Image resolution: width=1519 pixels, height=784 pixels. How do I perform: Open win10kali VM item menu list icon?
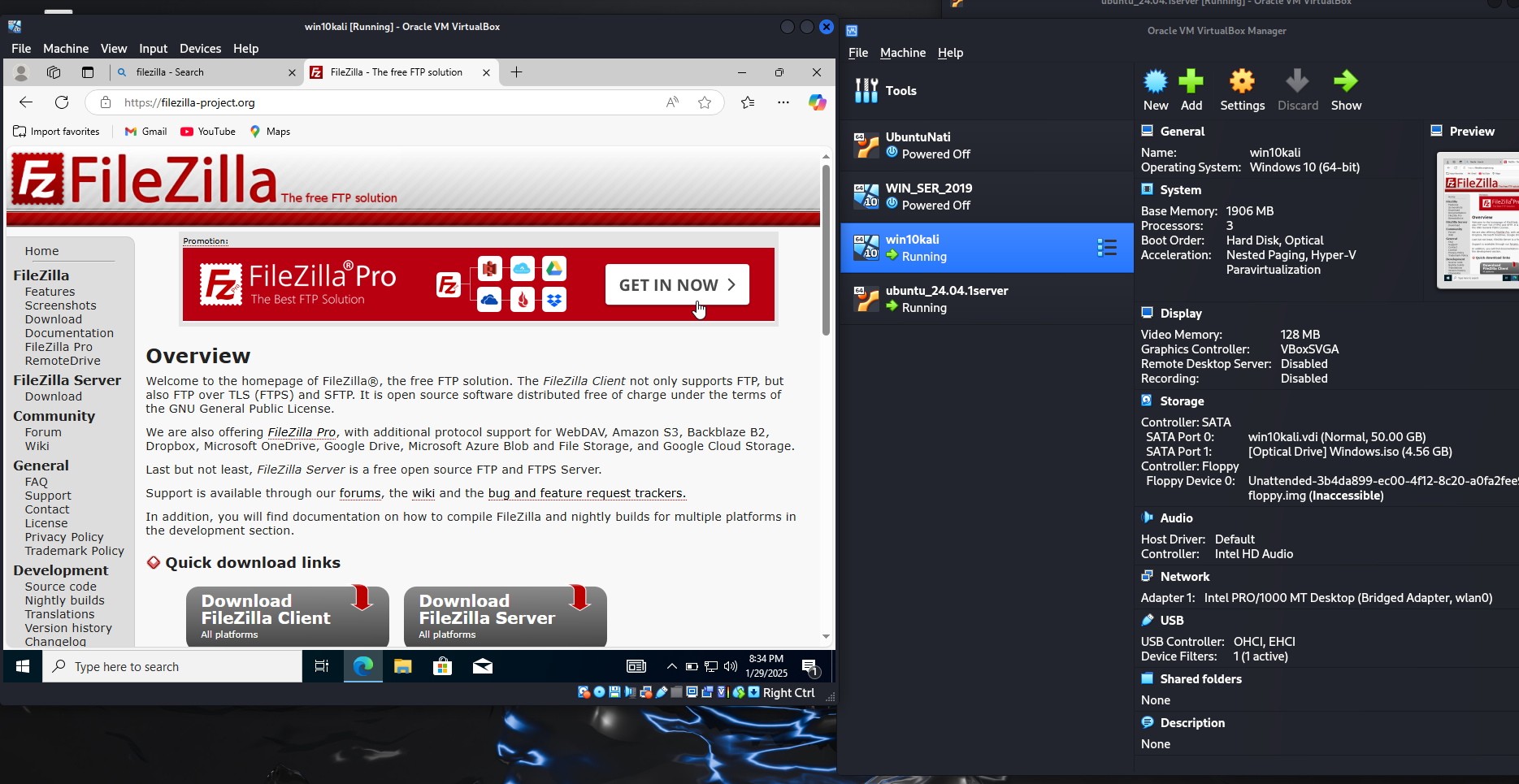[1107, 248]
